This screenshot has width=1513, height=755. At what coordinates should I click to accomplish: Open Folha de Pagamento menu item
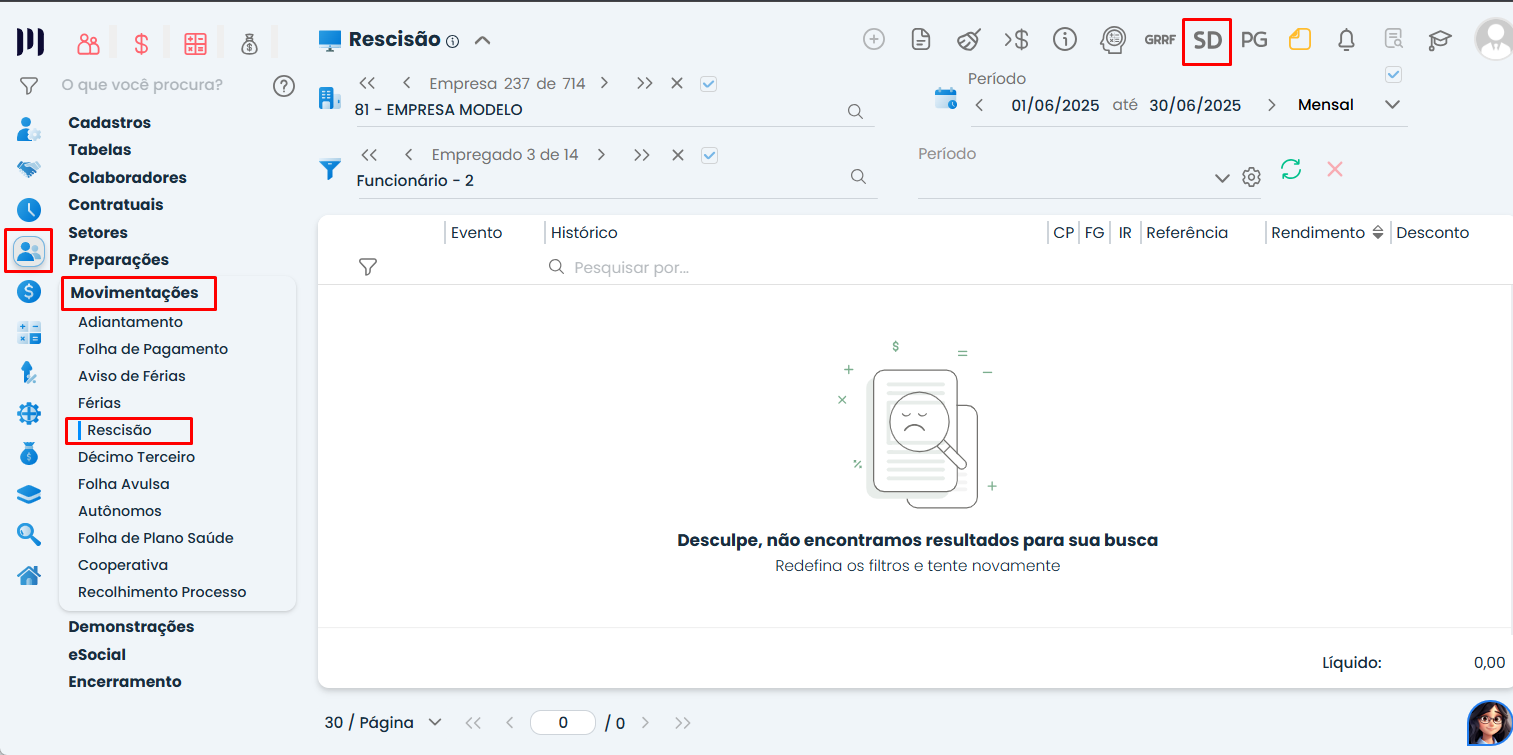click(153, 349)
